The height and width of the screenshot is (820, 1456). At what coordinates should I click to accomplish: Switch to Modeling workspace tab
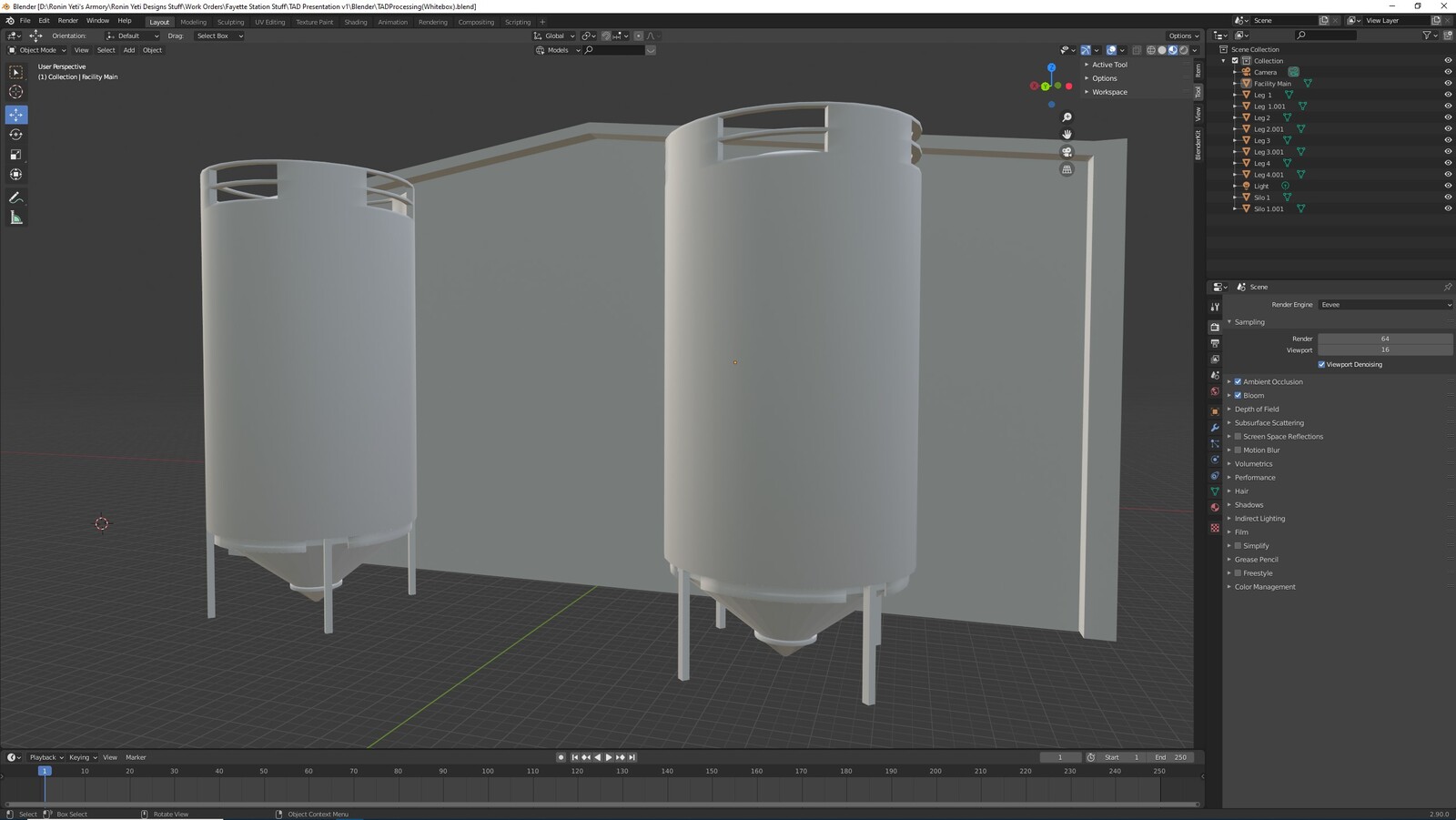pyautogui.click(x=193, y=22)
